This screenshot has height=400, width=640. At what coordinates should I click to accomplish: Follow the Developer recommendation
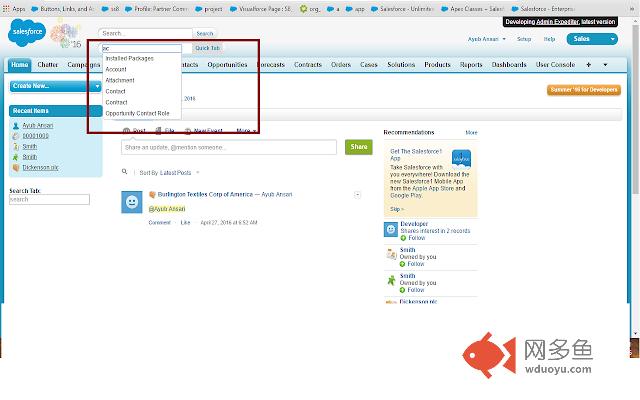[416, 238]
